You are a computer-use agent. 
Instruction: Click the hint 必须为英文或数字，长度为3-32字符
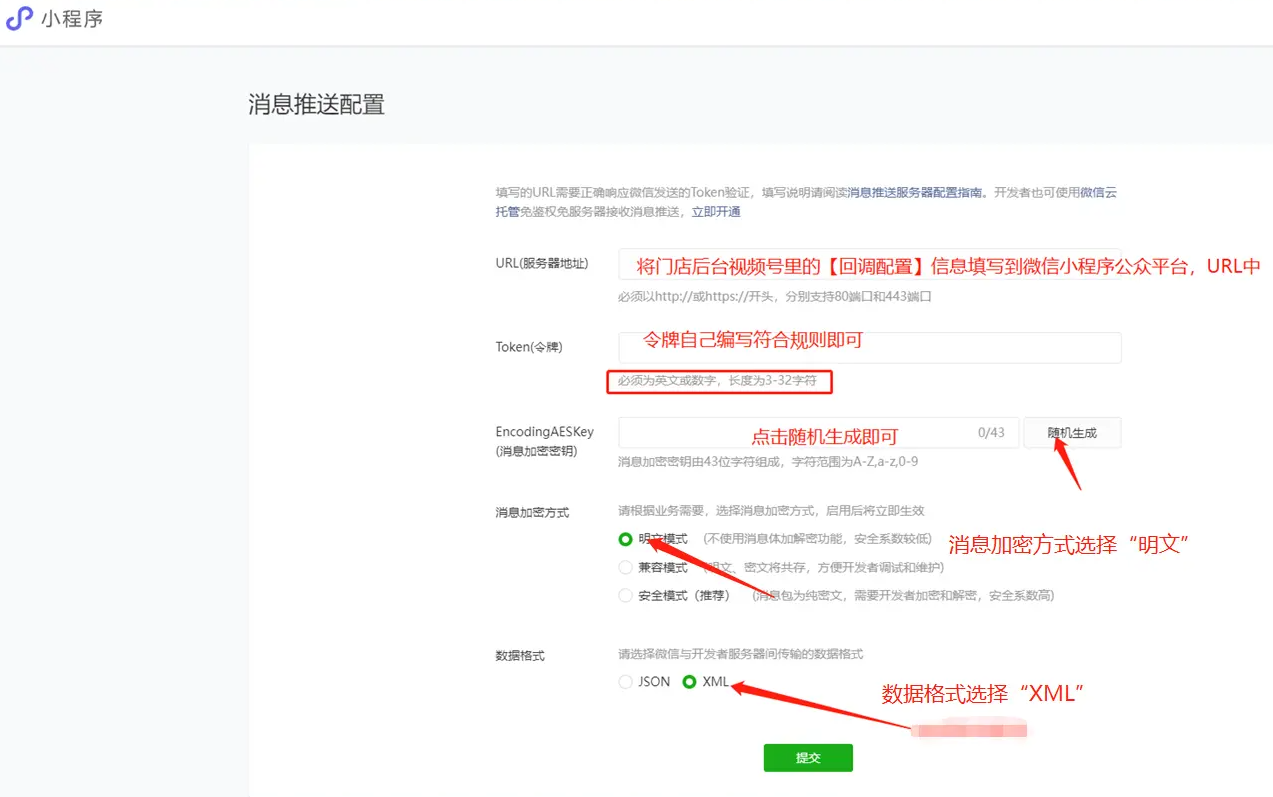717,381
